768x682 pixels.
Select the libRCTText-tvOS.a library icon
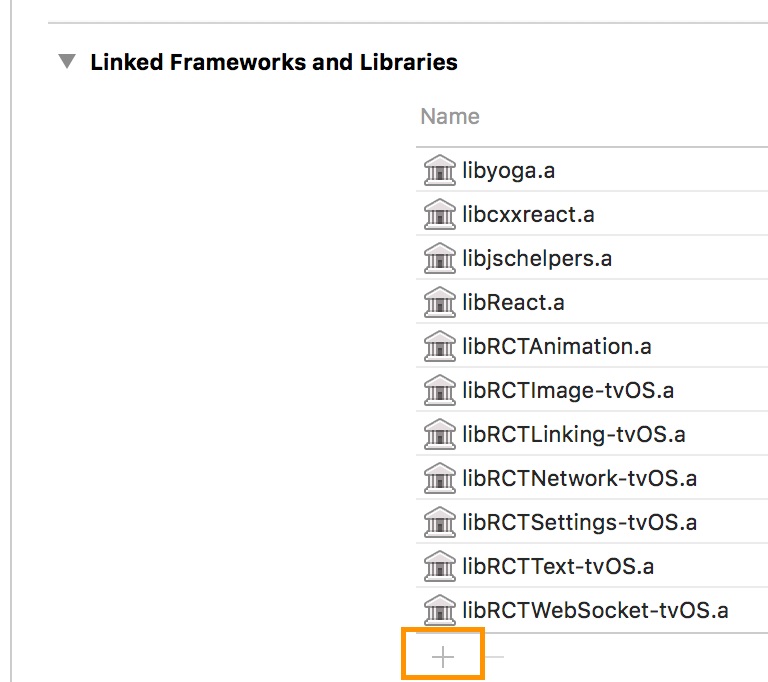point(439,566)
